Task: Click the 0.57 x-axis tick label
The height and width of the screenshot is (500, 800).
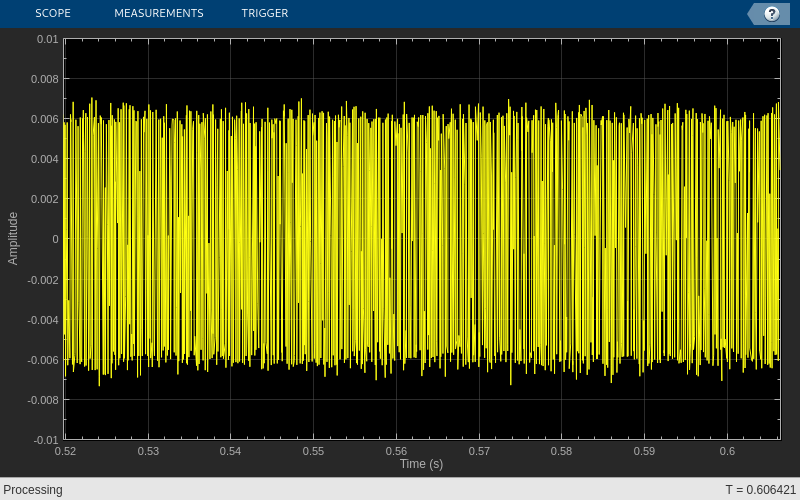Action: 479,451
